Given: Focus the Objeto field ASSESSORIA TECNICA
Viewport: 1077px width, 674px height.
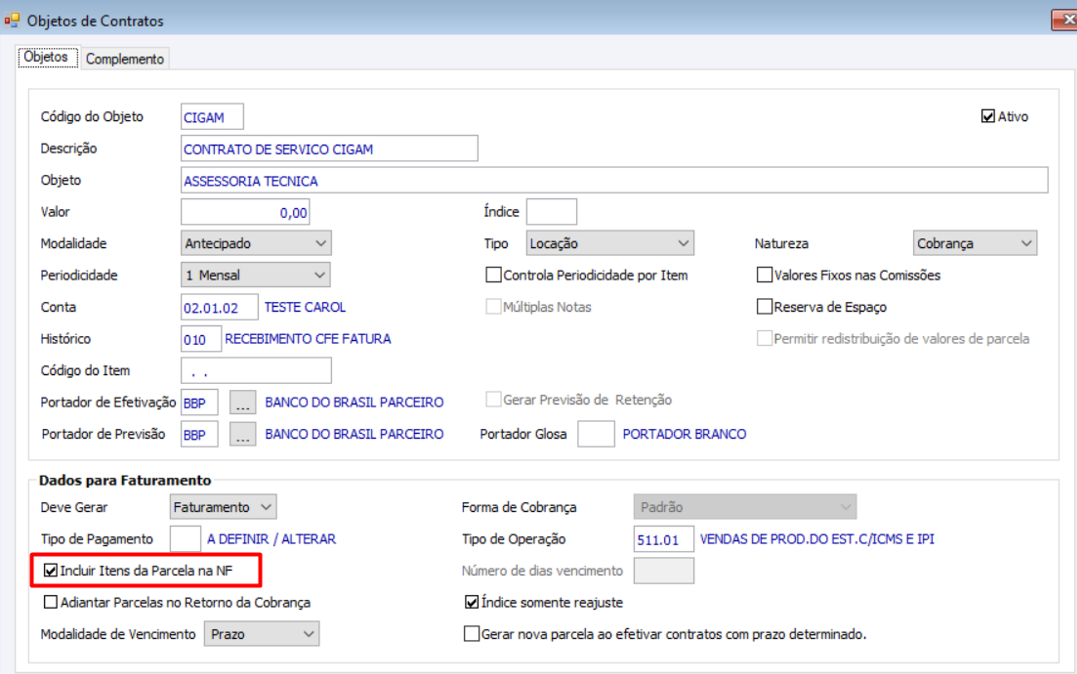Looking at the screenshot, I should (615, 180).
